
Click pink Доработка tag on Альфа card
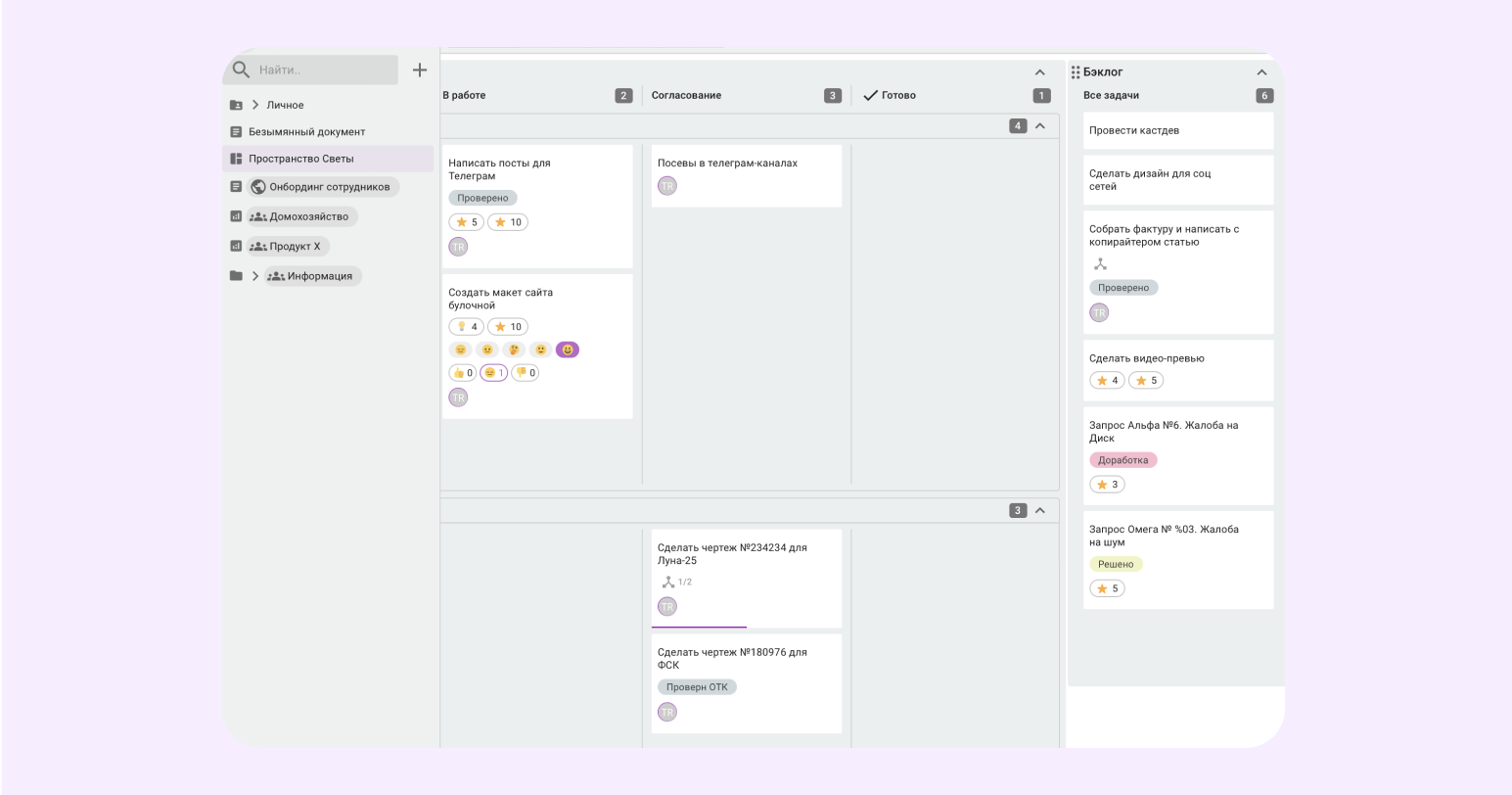tap(1123, 460)
